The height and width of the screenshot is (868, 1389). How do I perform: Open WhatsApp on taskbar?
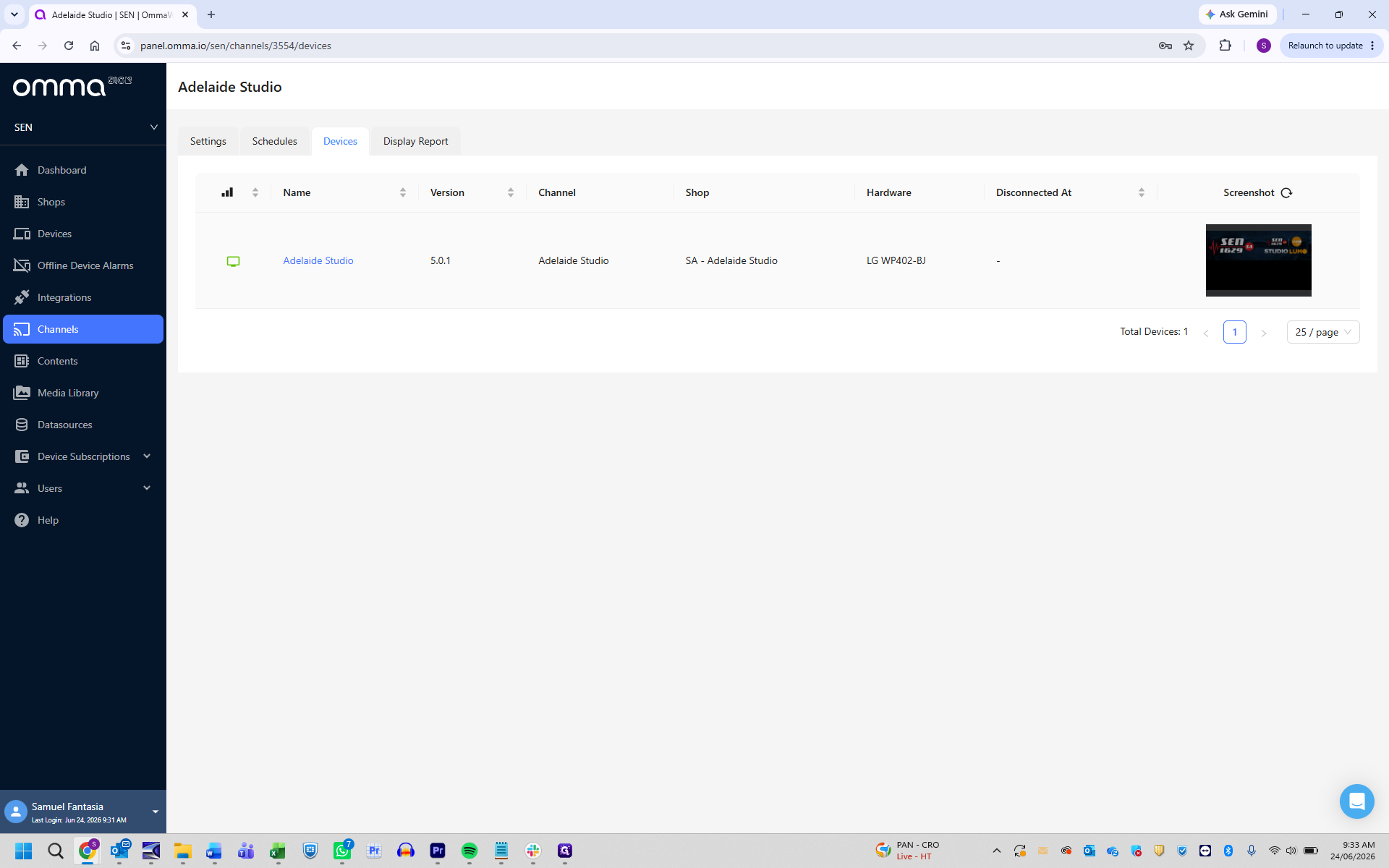(342, 851)
